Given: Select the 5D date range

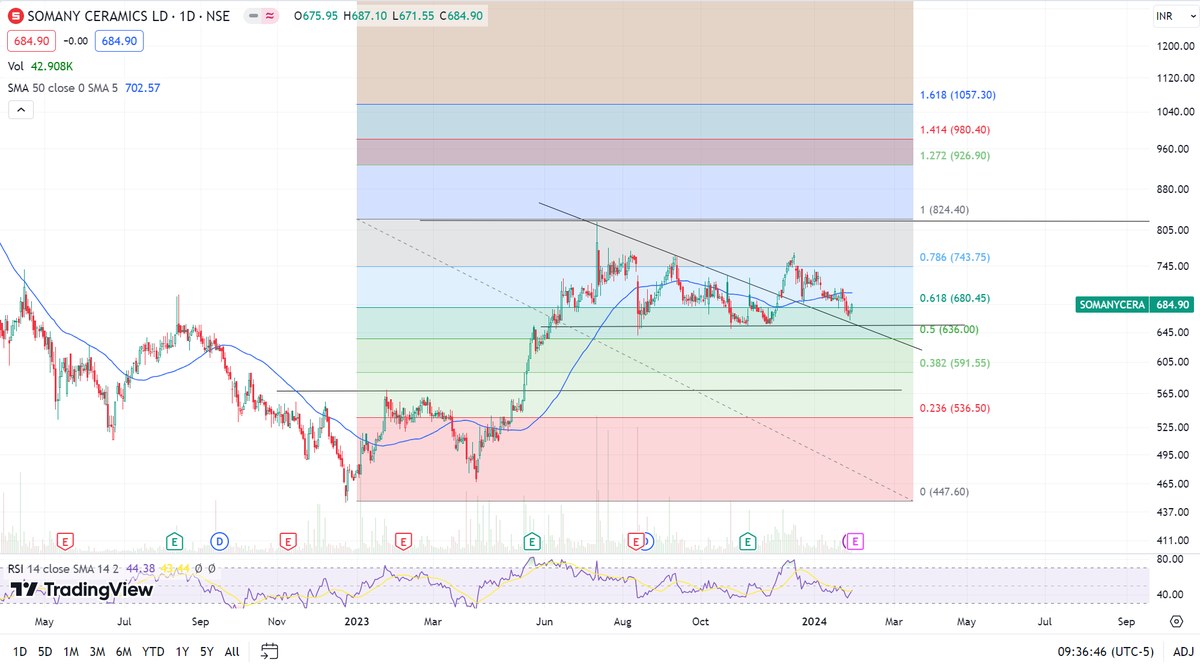Looking at the screenshot, I should pos(45,651).
